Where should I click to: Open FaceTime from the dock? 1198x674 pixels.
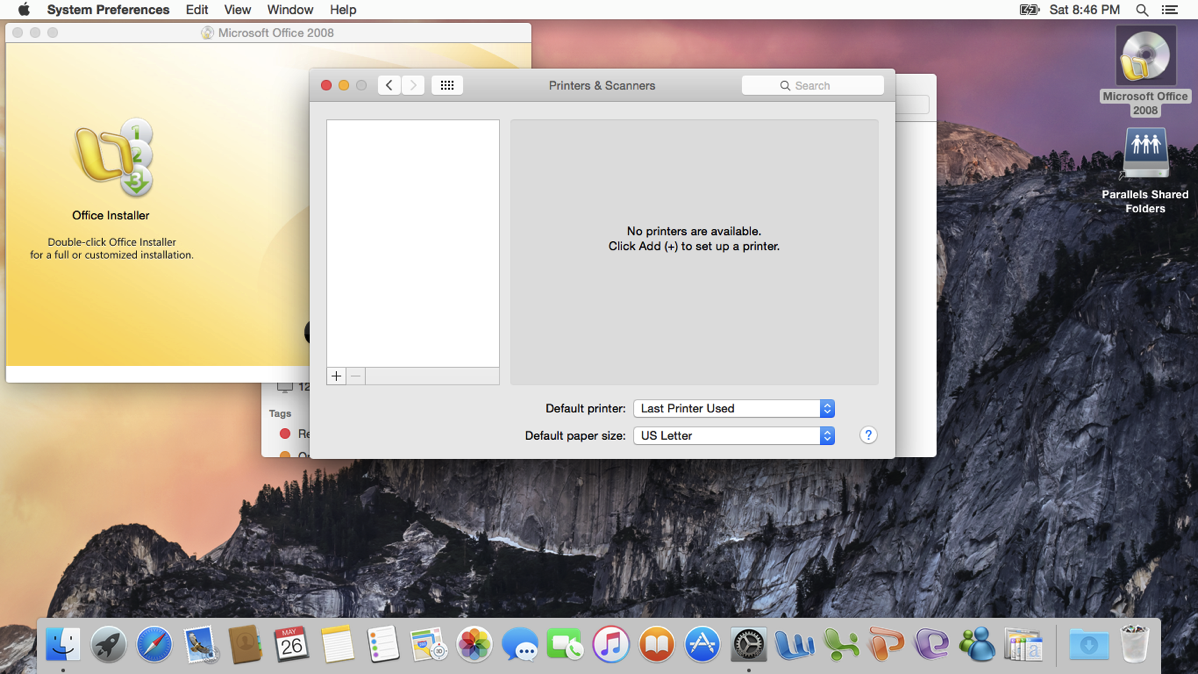pos(565,644)
